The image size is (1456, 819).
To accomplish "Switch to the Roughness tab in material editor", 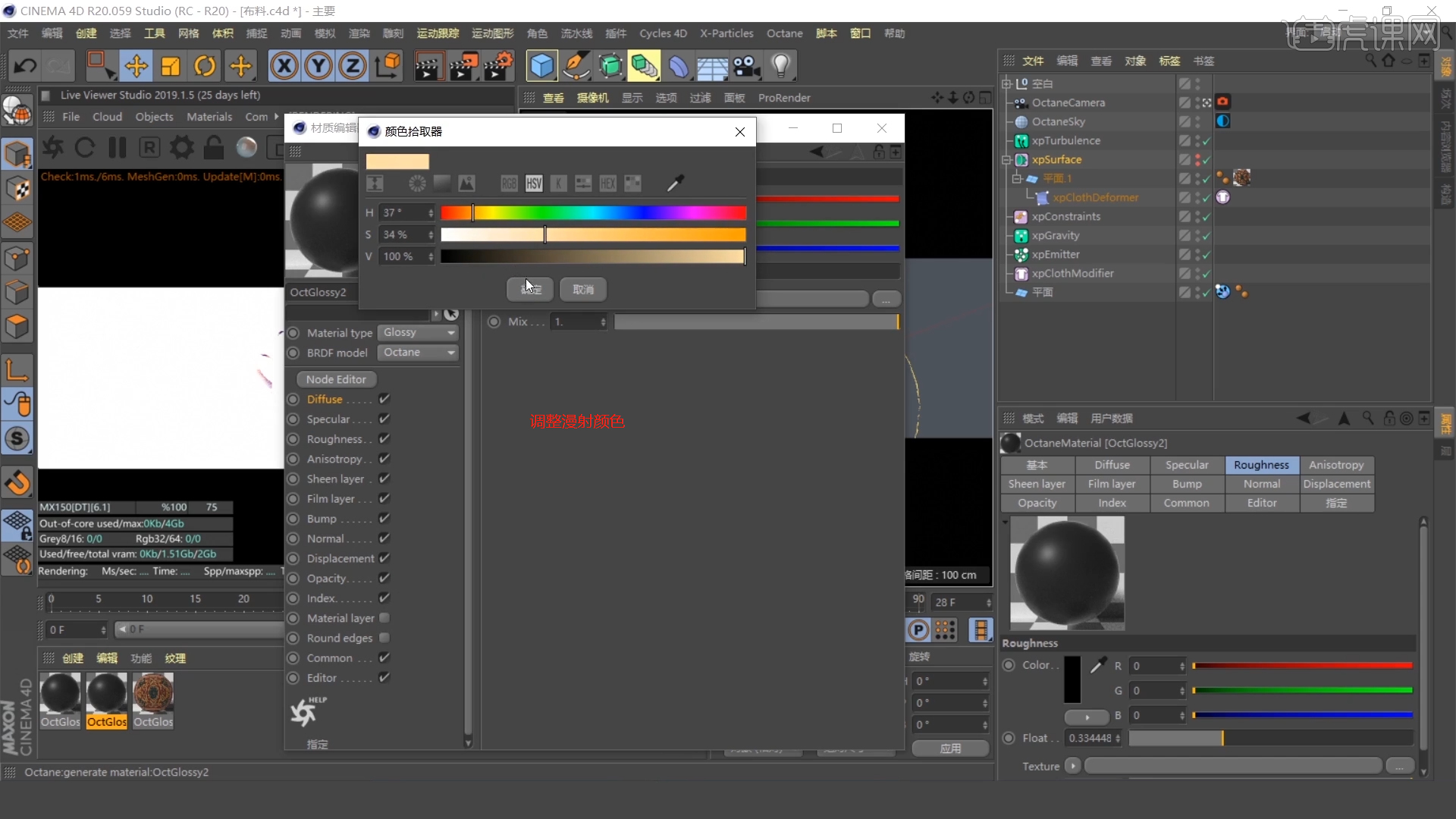I will [x=1261, y=465].
